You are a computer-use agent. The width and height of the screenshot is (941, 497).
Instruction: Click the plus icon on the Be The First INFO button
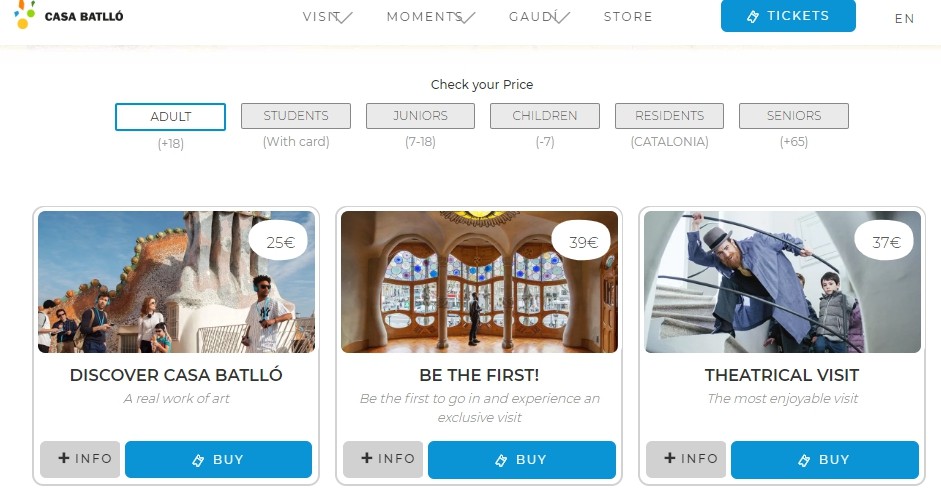367,458
